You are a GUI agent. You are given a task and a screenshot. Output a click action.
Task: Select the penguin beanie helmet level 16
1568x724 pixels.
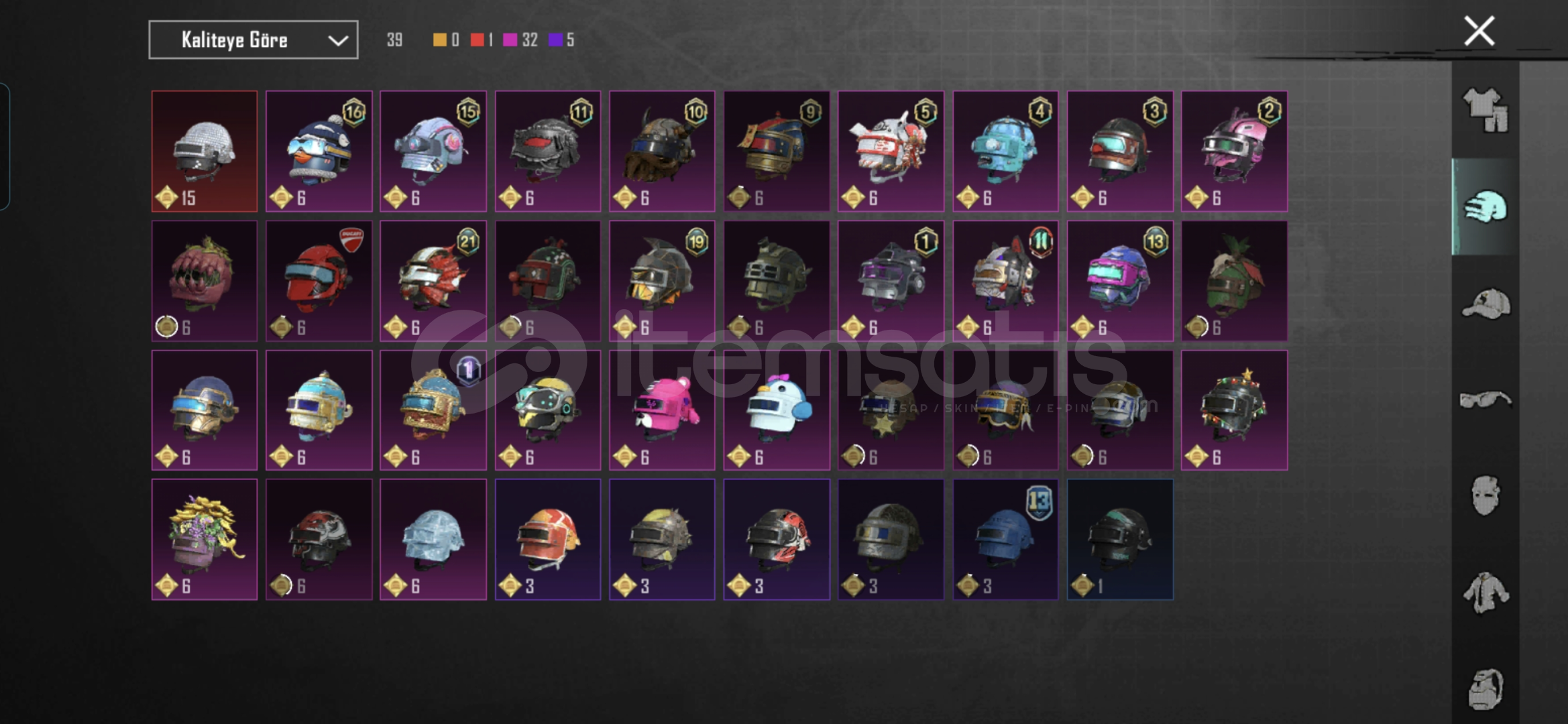coord(319,152)
